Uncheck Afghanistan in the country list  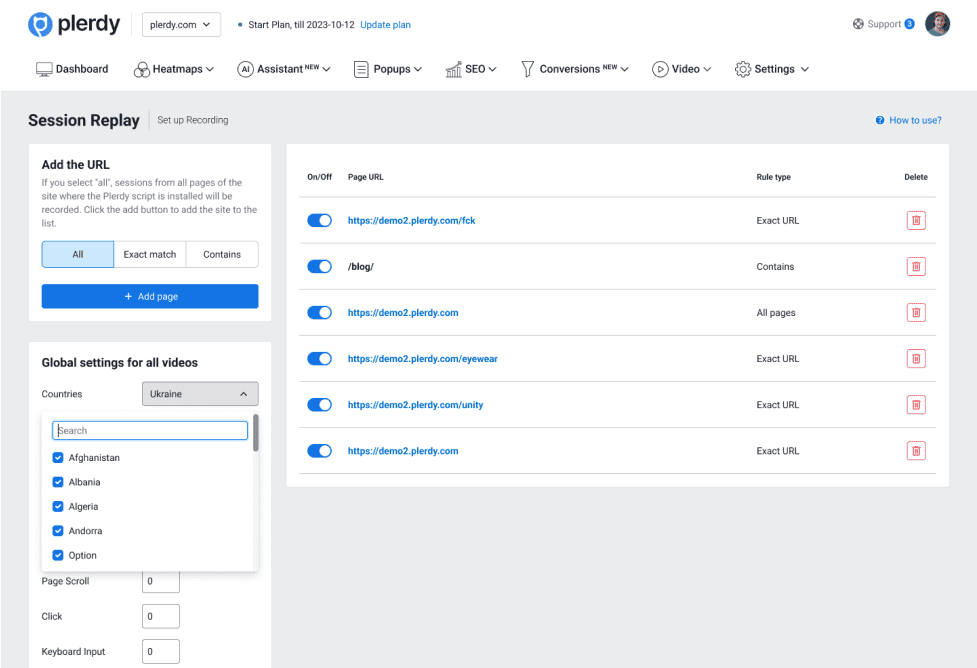(x=58, y=458)
